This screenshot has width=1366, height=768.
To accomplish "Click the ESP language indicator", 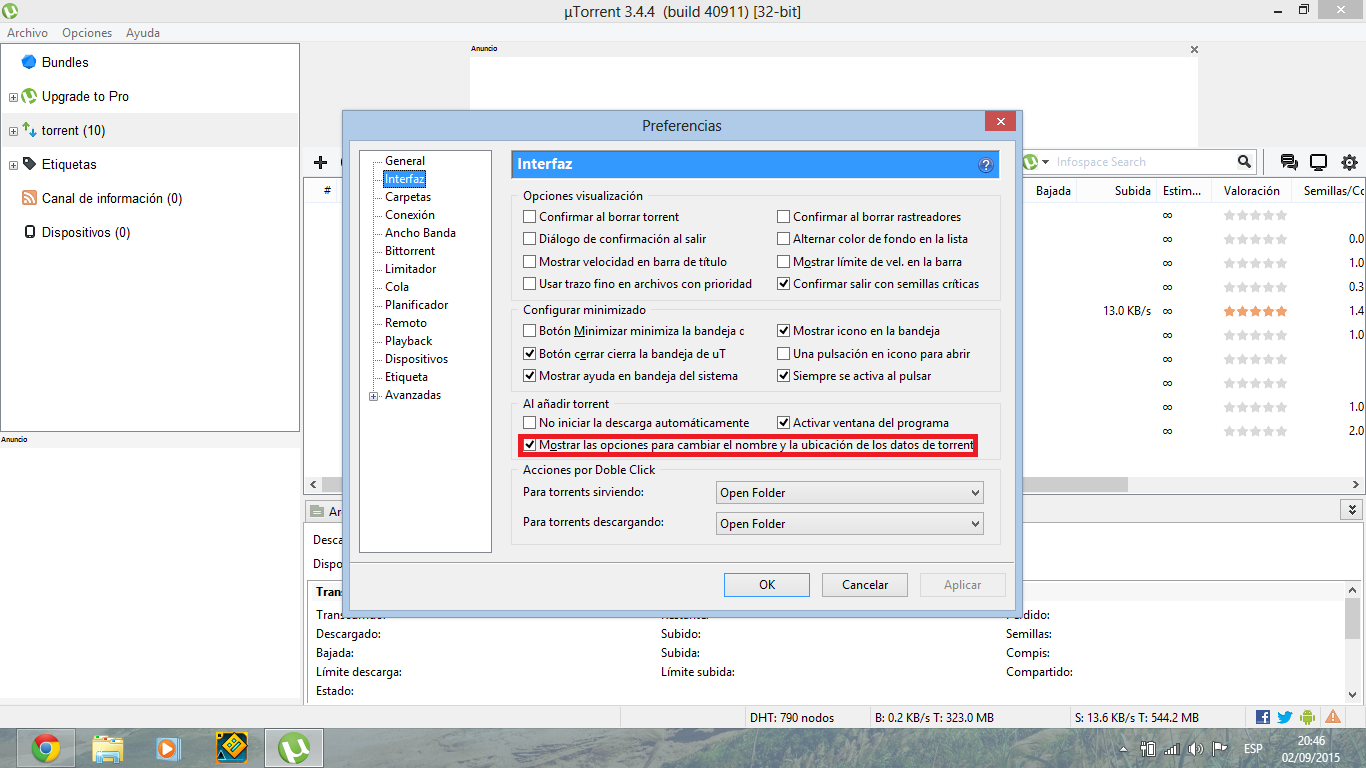I will coord(1252,749).
